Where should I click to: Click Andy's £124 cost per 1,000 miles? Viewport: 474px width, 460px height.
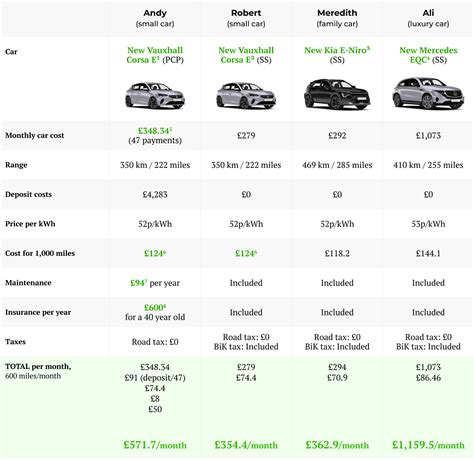coord(155,253)
